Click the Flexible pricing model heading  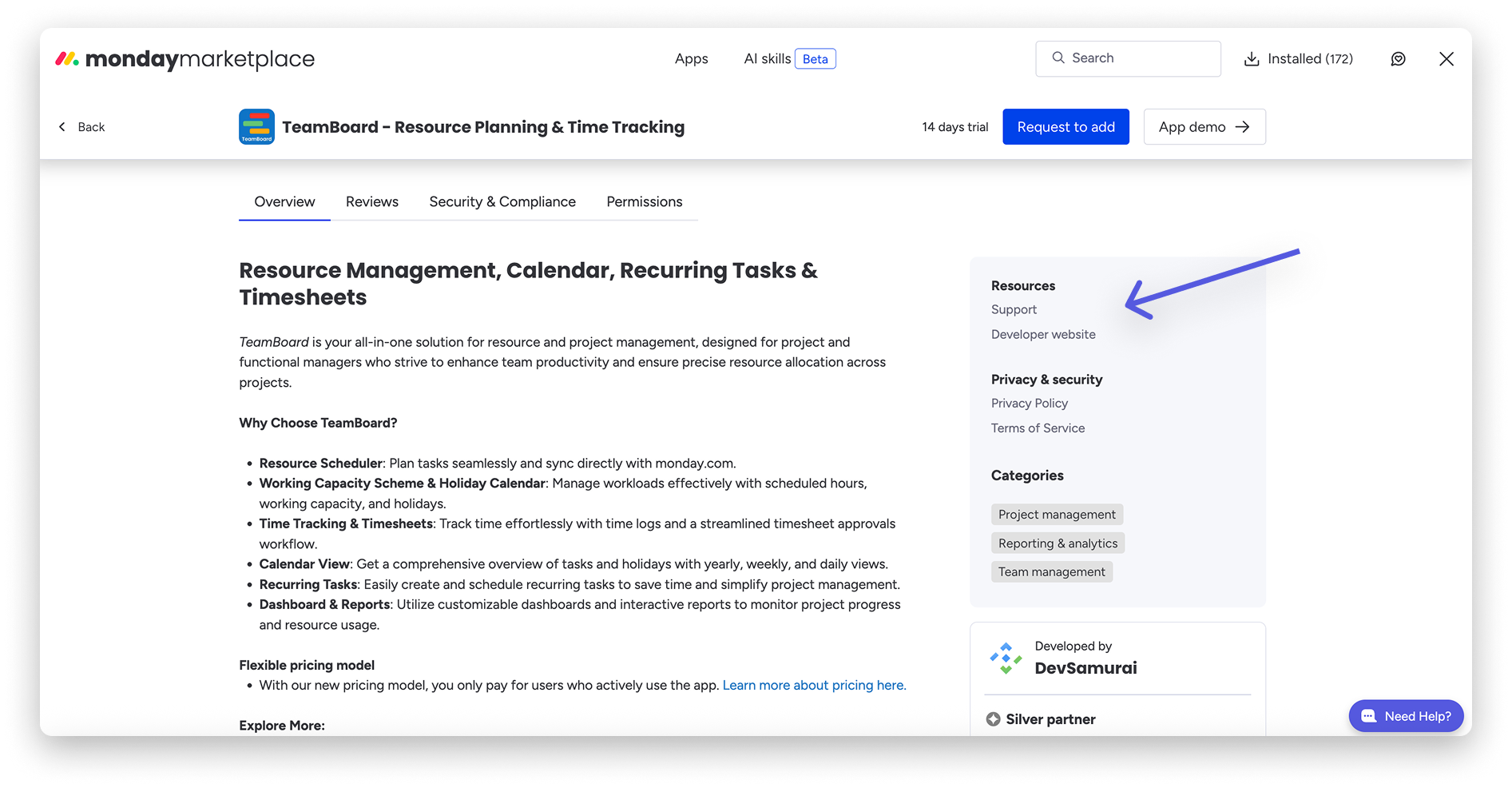pyautogui.click(x=307, y=666)
